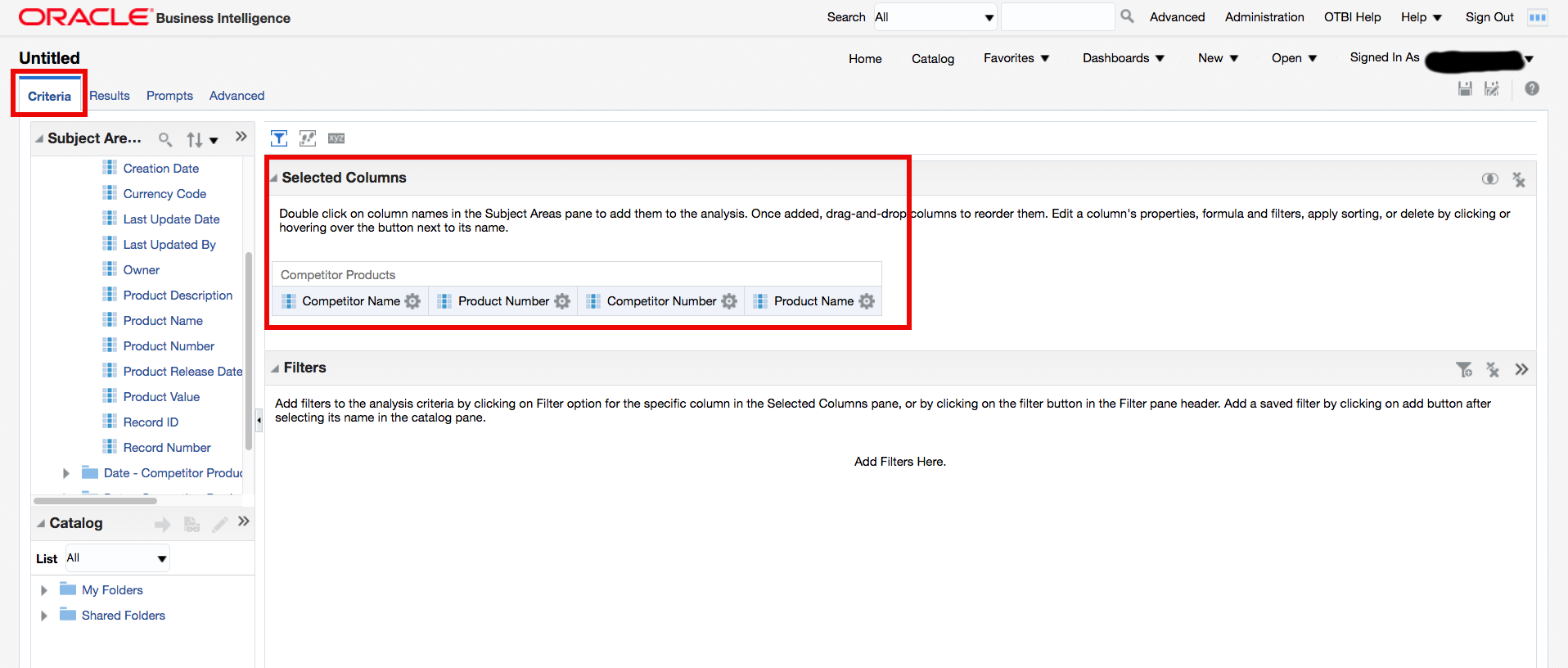The width and height of the screenshot is (1568, 668).
Task: Click the header search text field
Action: pyautogui.click(x=1057, y=17)
